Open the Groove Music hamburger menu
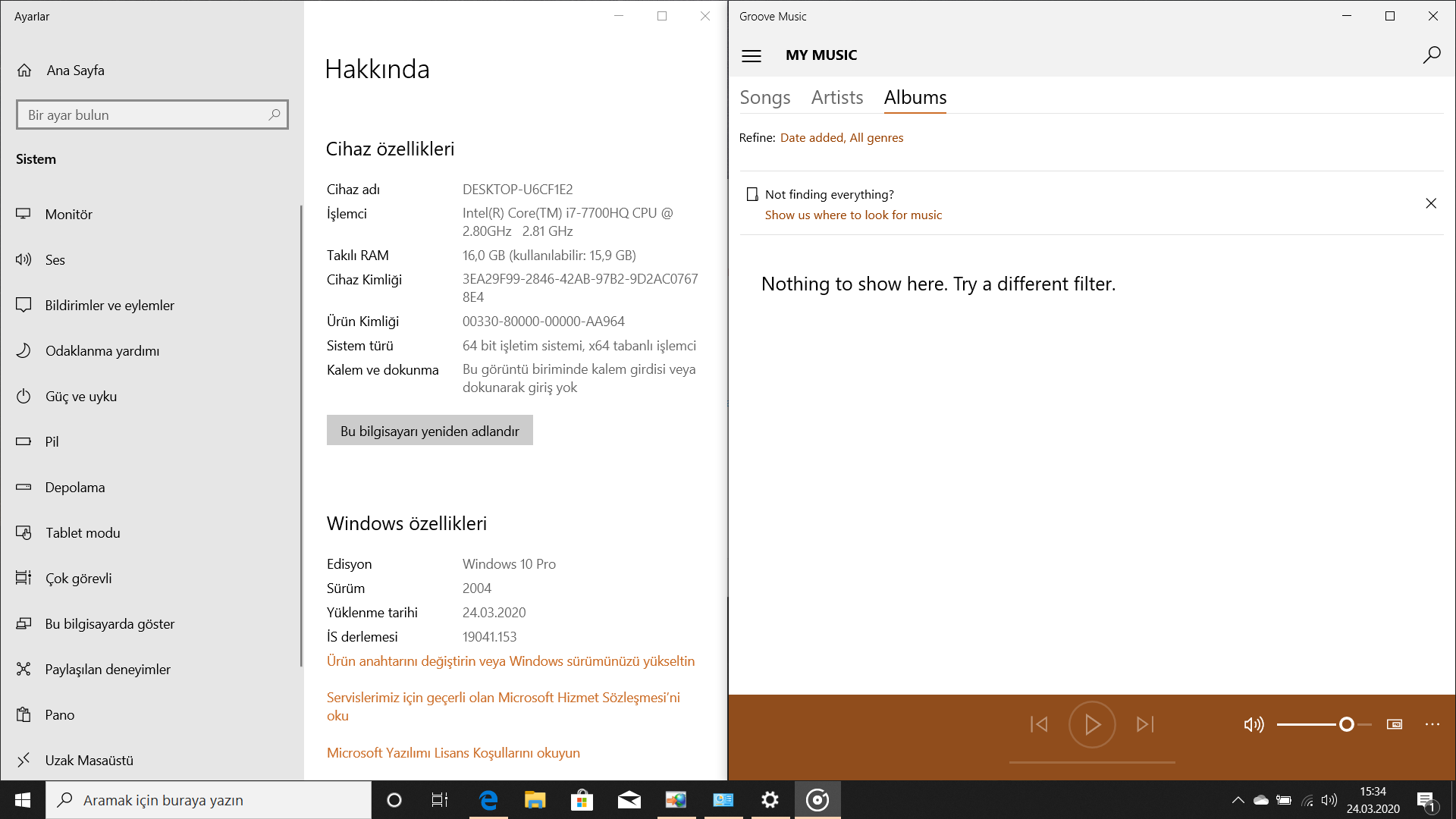 [x=751, y=55]
